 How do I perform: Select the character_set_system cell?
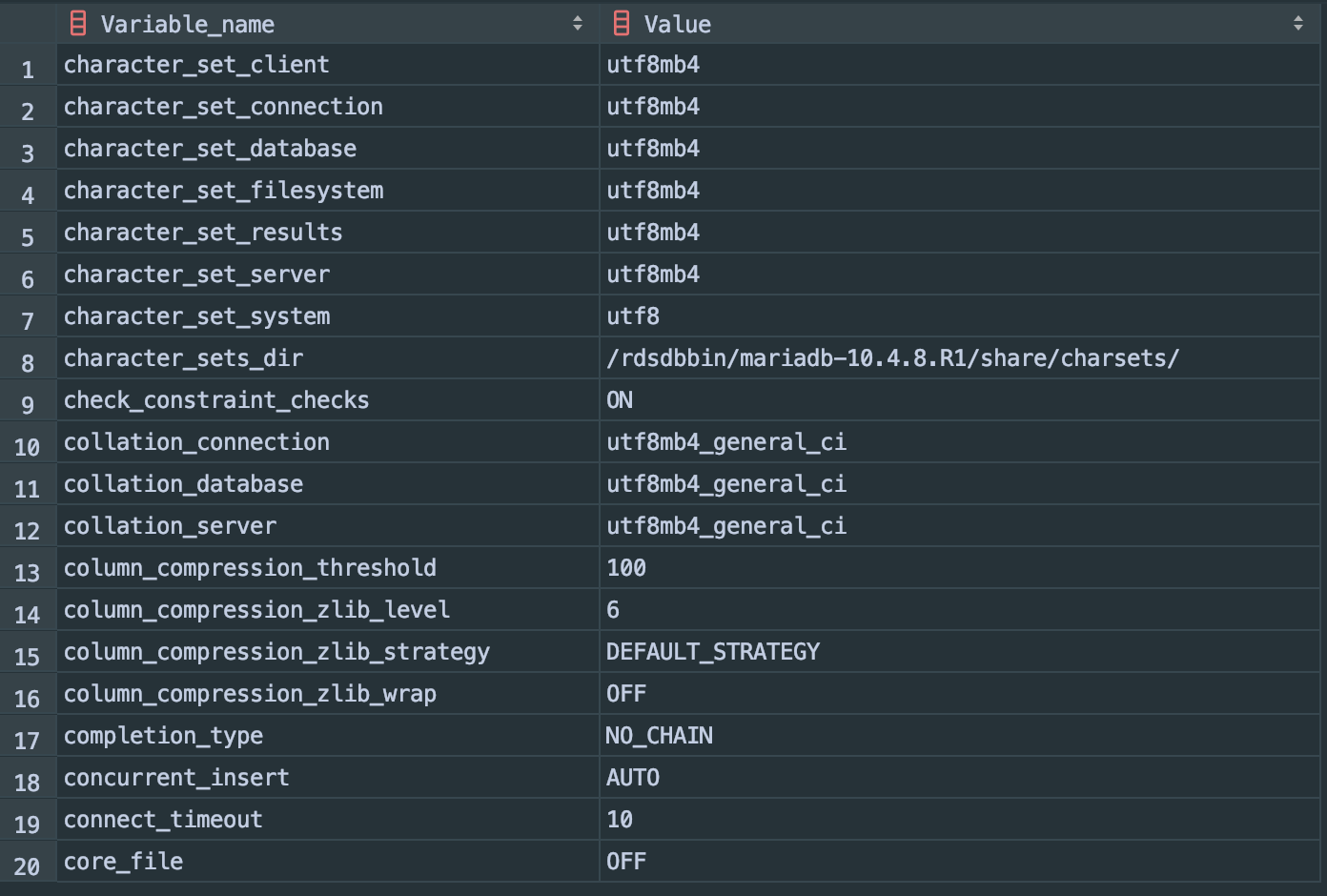click(x=328, y=316)
